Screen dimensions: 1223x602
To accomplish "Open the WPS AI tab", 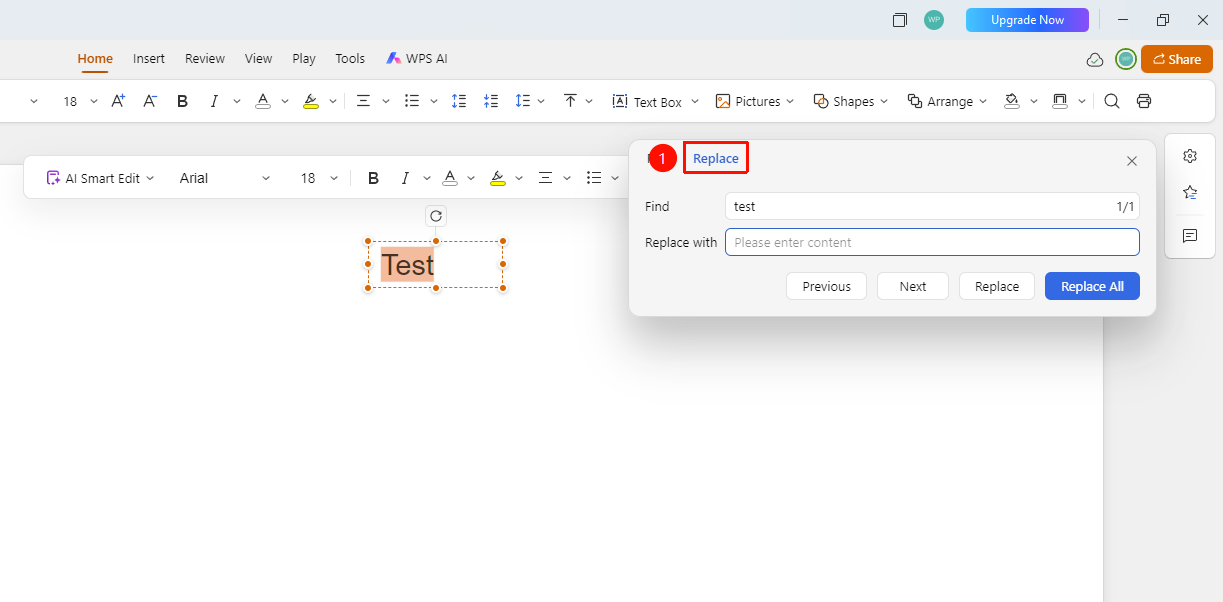I will [x=417, y=59].
